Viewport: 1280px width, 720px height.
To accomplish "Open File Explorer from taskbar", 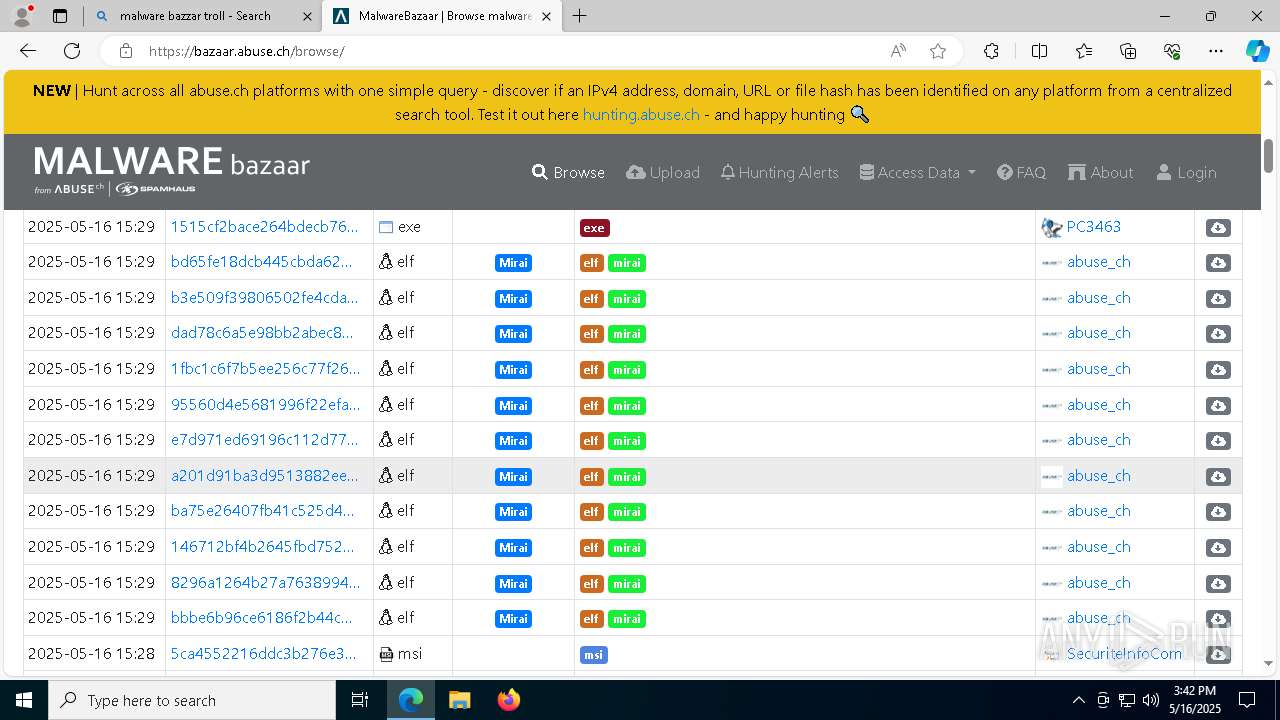I will [459, 700].
